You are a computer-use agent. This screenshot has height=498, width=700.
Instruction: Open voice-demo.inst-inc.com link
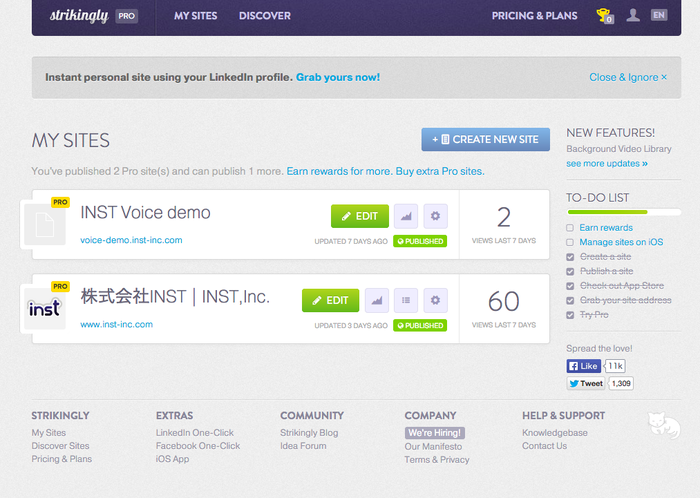pyautogui.click(x=131, y=240)
